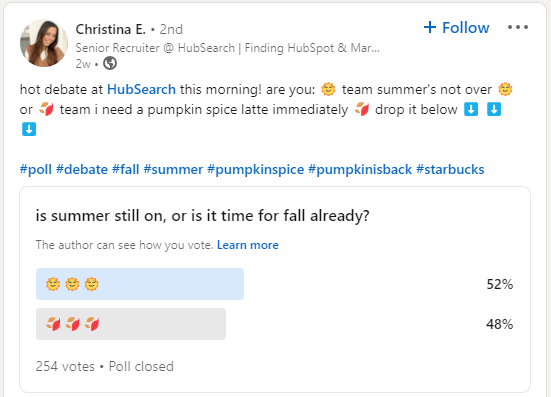Click the #debate hashtag
Image resolution: width=551 pixels, height=397 pixels.
(82, 169)
